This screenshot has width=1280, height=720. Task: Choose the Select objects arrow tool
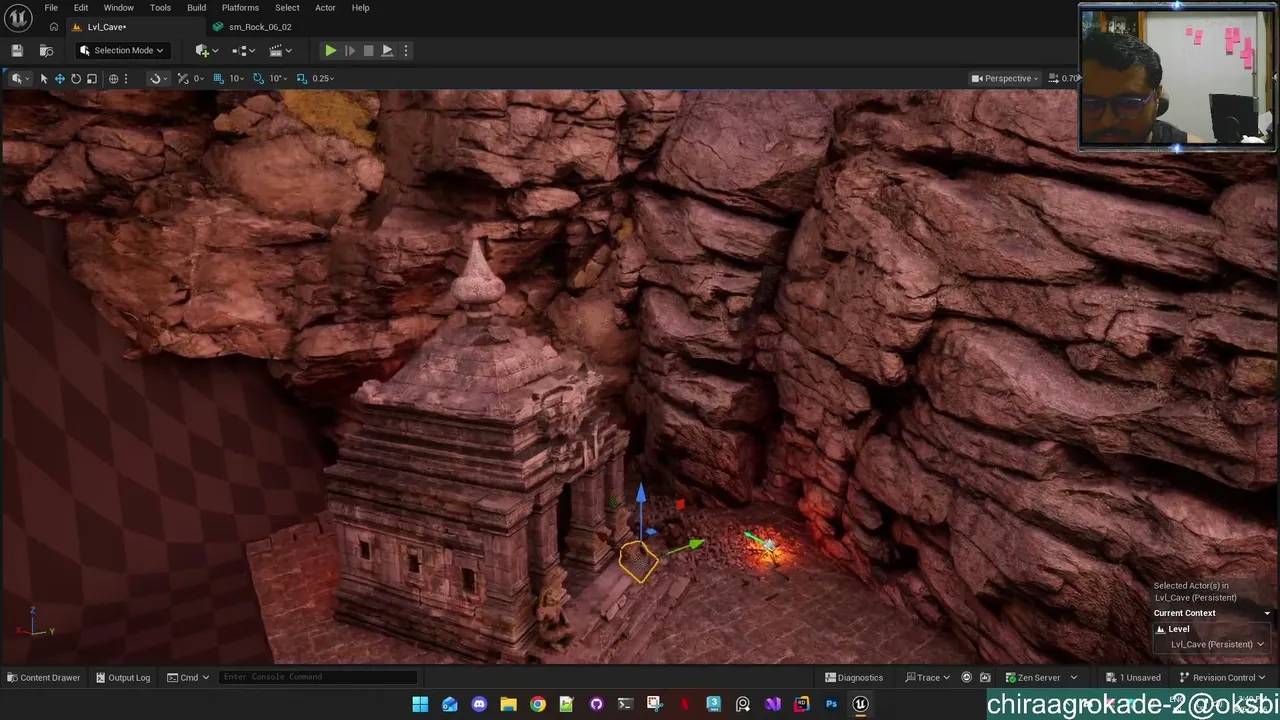pos(43,78)
